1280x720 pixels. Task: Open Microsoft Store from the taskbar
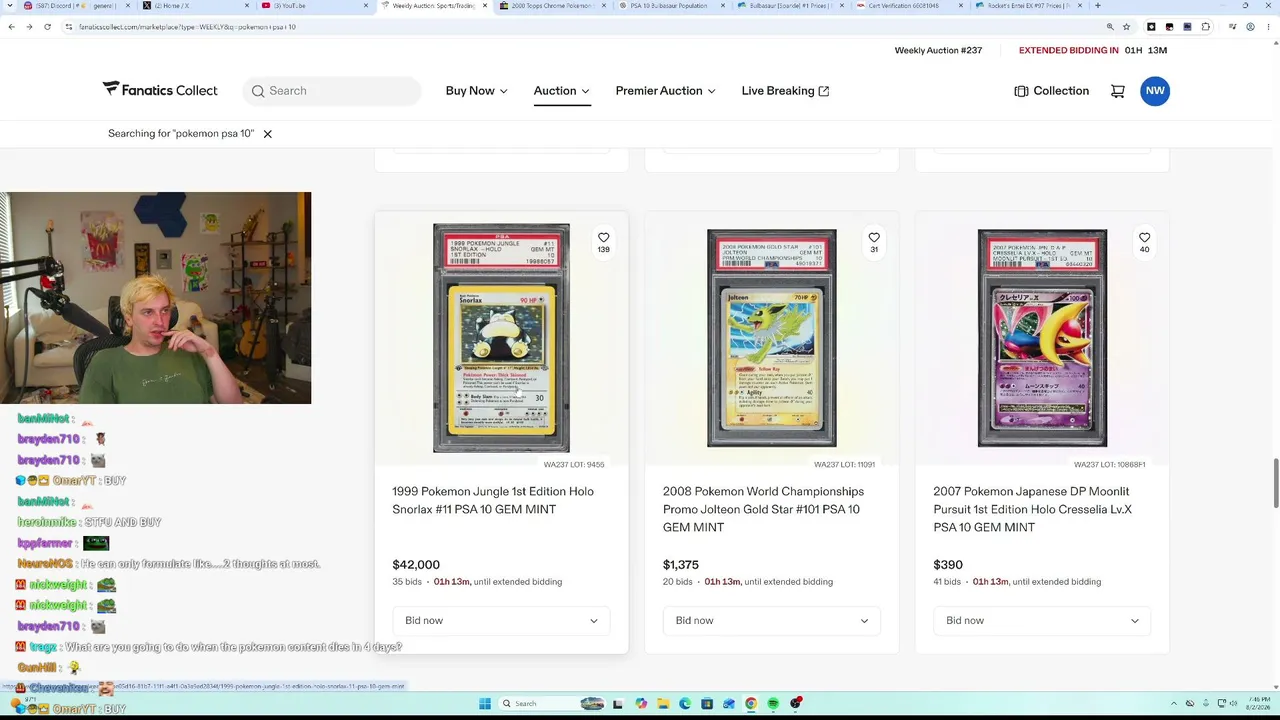click(x=707, y=704)
